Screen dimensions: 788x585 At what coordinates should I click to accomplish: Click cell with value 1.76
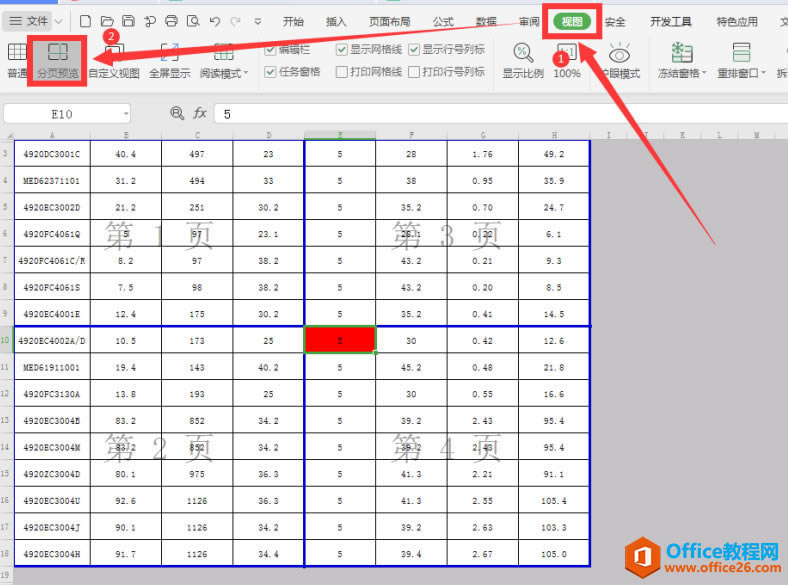coord(482,154)
